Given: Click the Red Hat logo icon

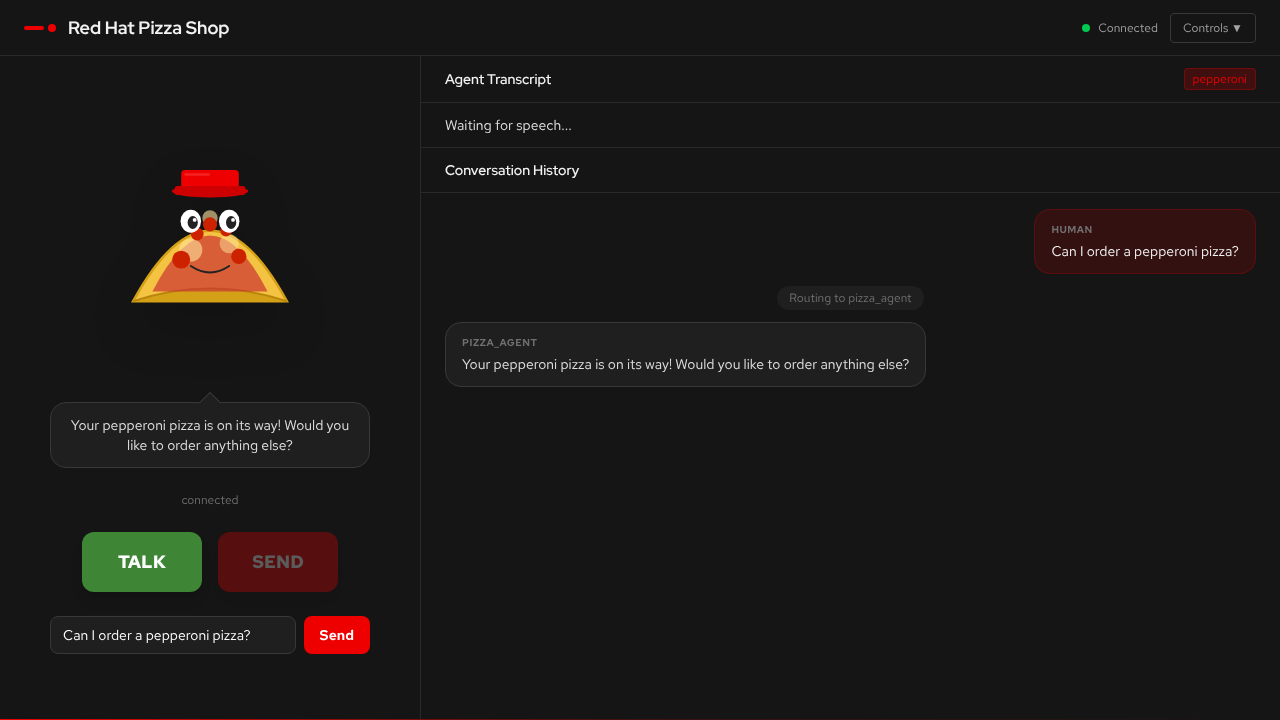Looking at the screenshot, I should pos(40,28).
